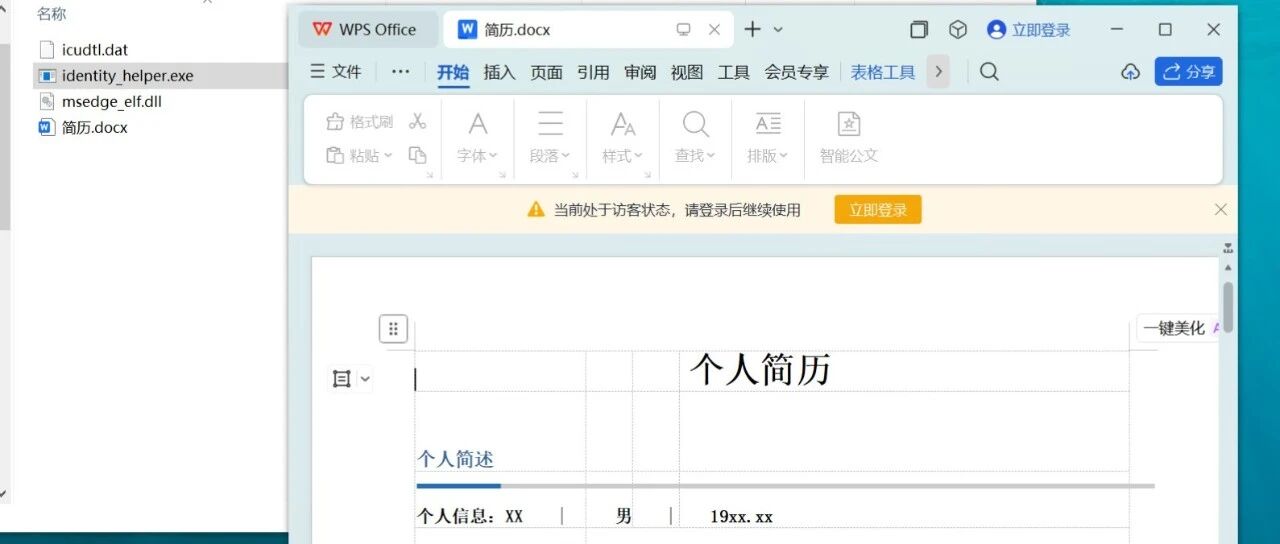Switch to the 工具 ribbon tab

point(734,72)
